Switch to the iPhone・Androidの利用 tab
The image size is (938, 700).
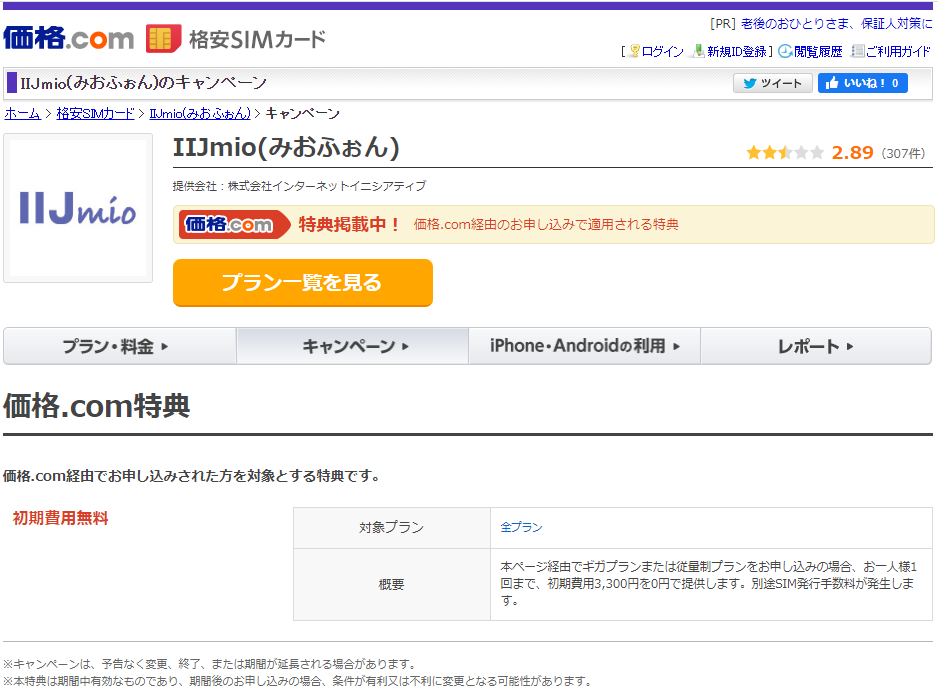(584, 346)
